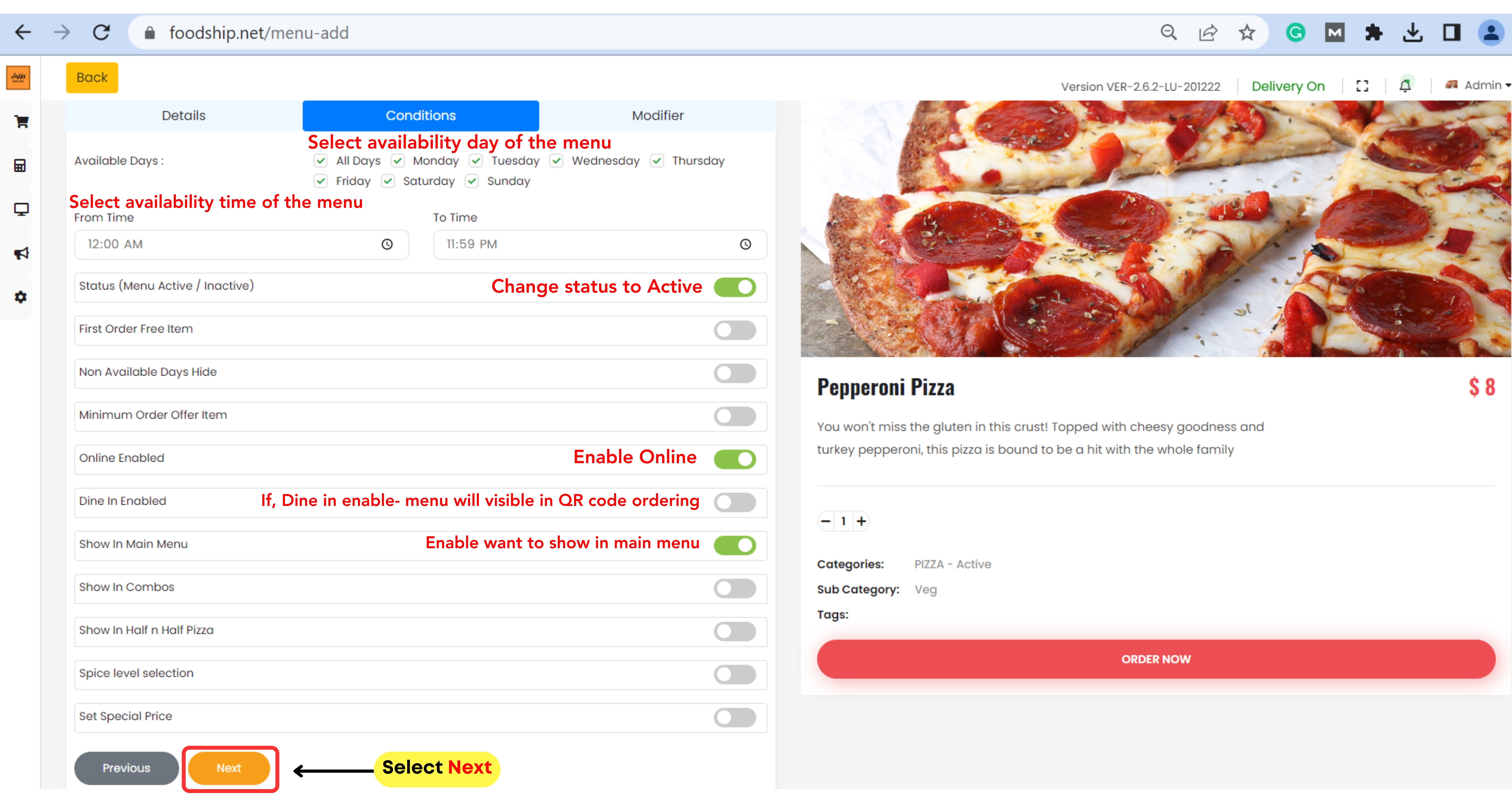Open browser zoom magnifier icon
Image resolution: width=1512 pixels, height=803 pixels.
pyautogui.click(x=1169, y=32)
